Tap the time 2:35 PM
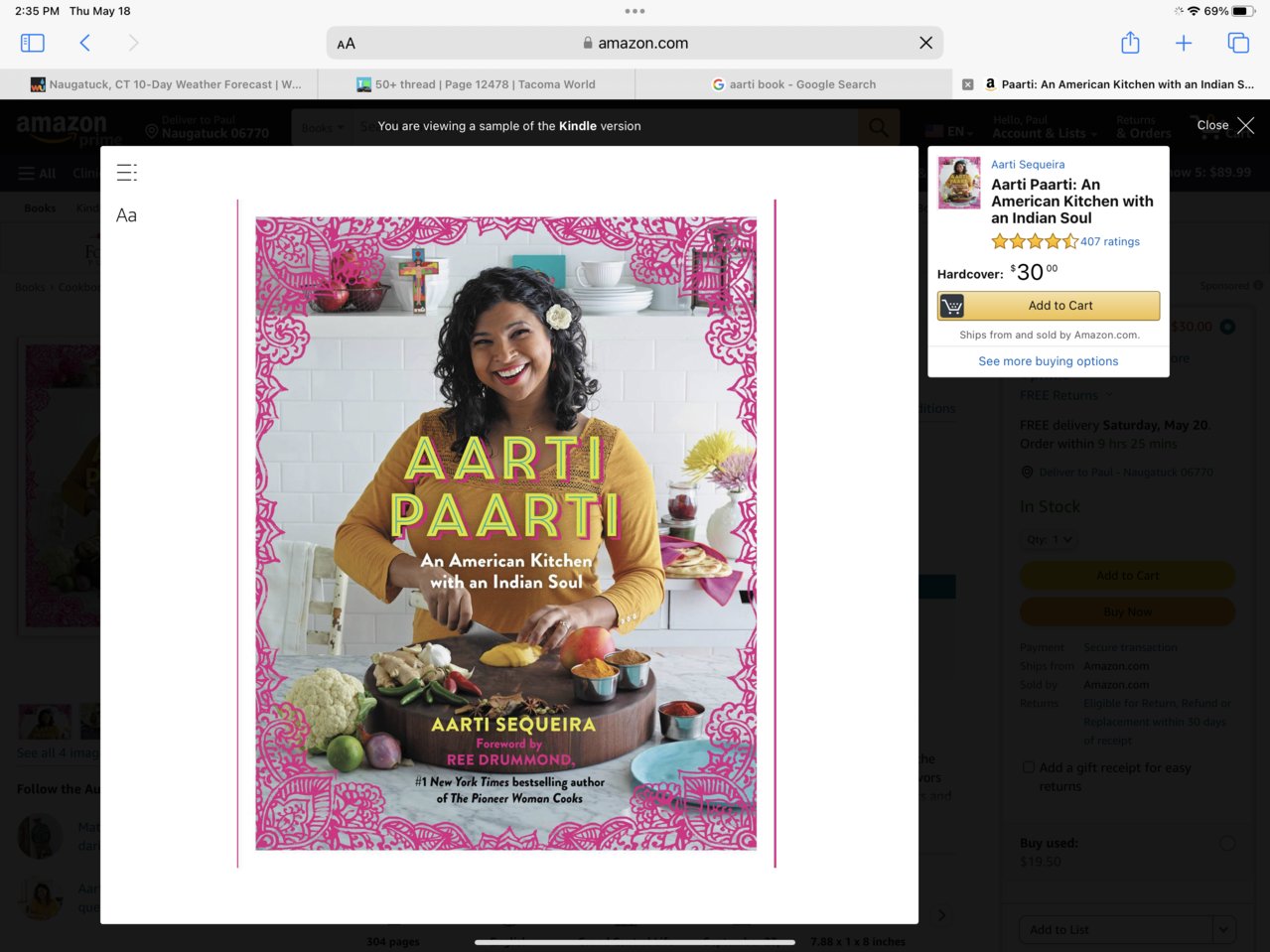Image resolution: width=1270 pixels, height=952 pixels. tap(37, 11)
